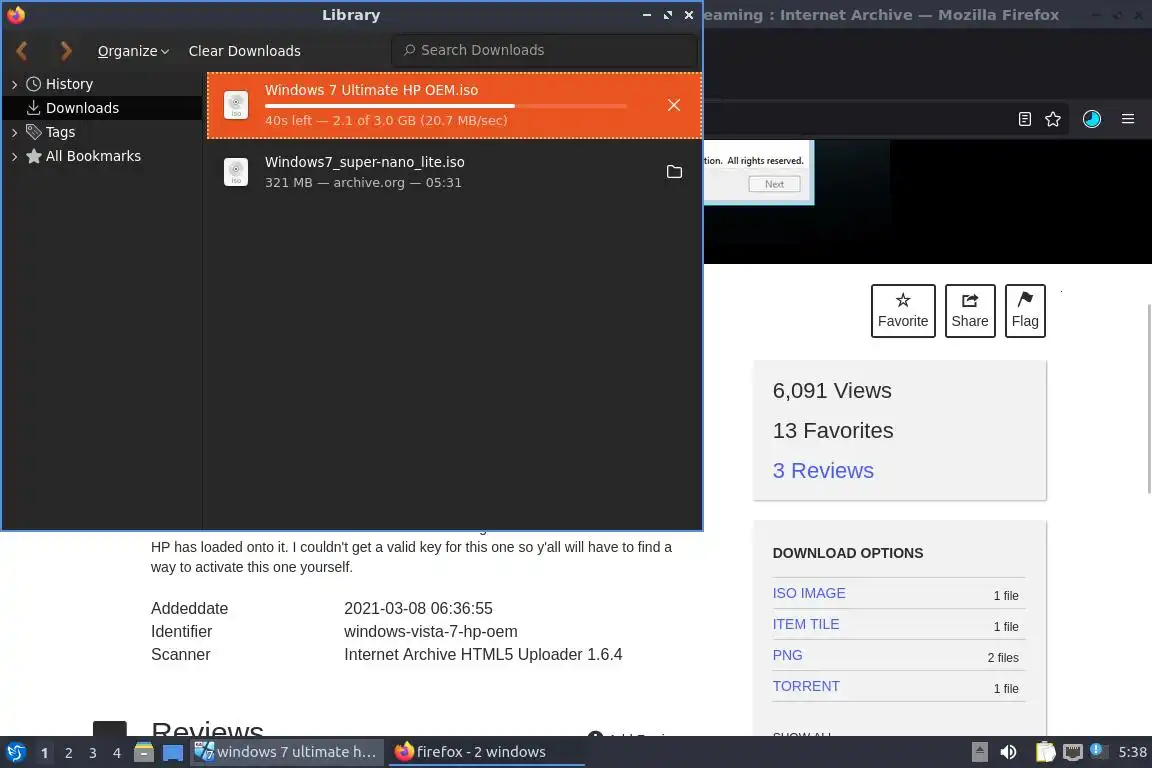Image resolution: width=1152 pixels, height=768 pixels.
Task: Click ISO file icon of super-nano_lite download
Action: [236, 172]
